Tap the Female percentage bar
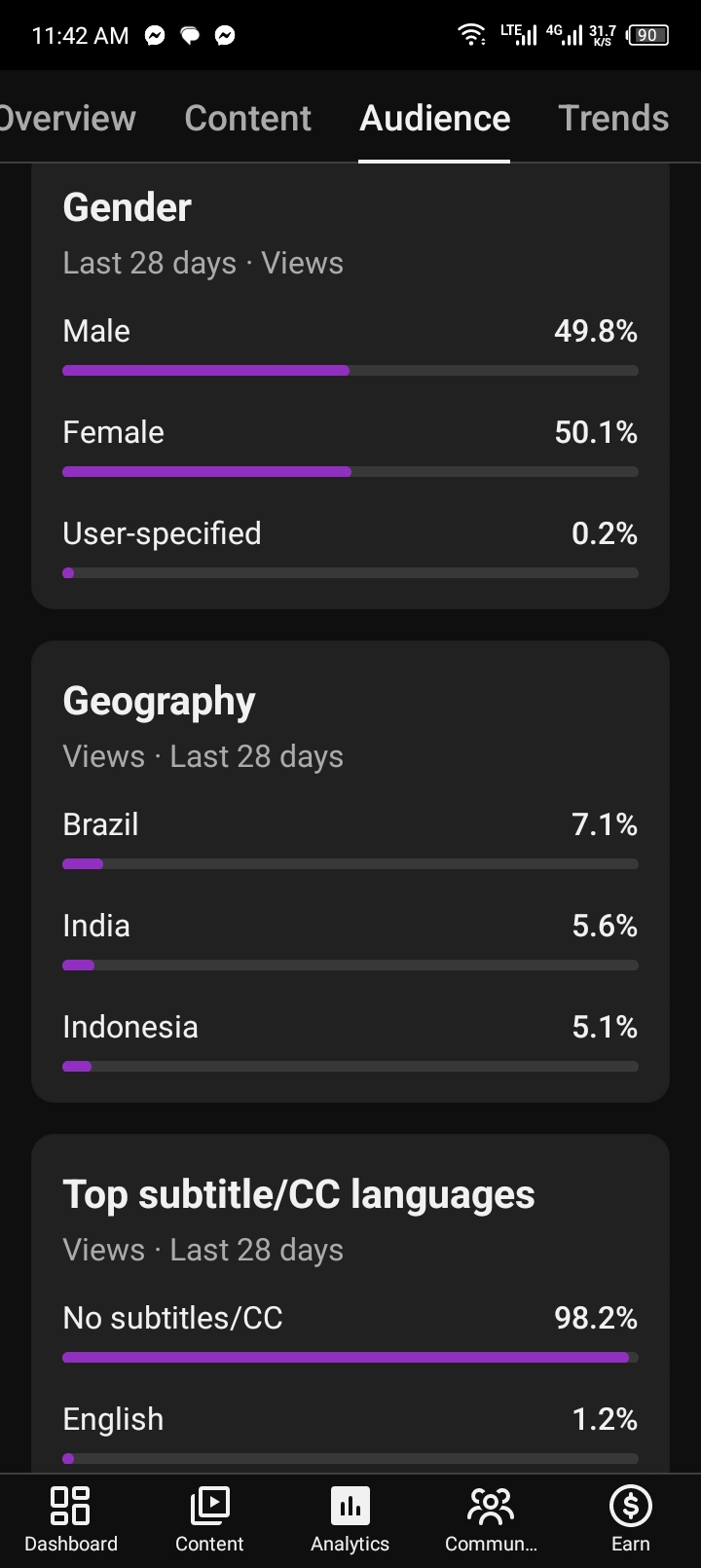The height and width of the screenshot is (1568, 701). pyautogui.click(x=350, y=472)
